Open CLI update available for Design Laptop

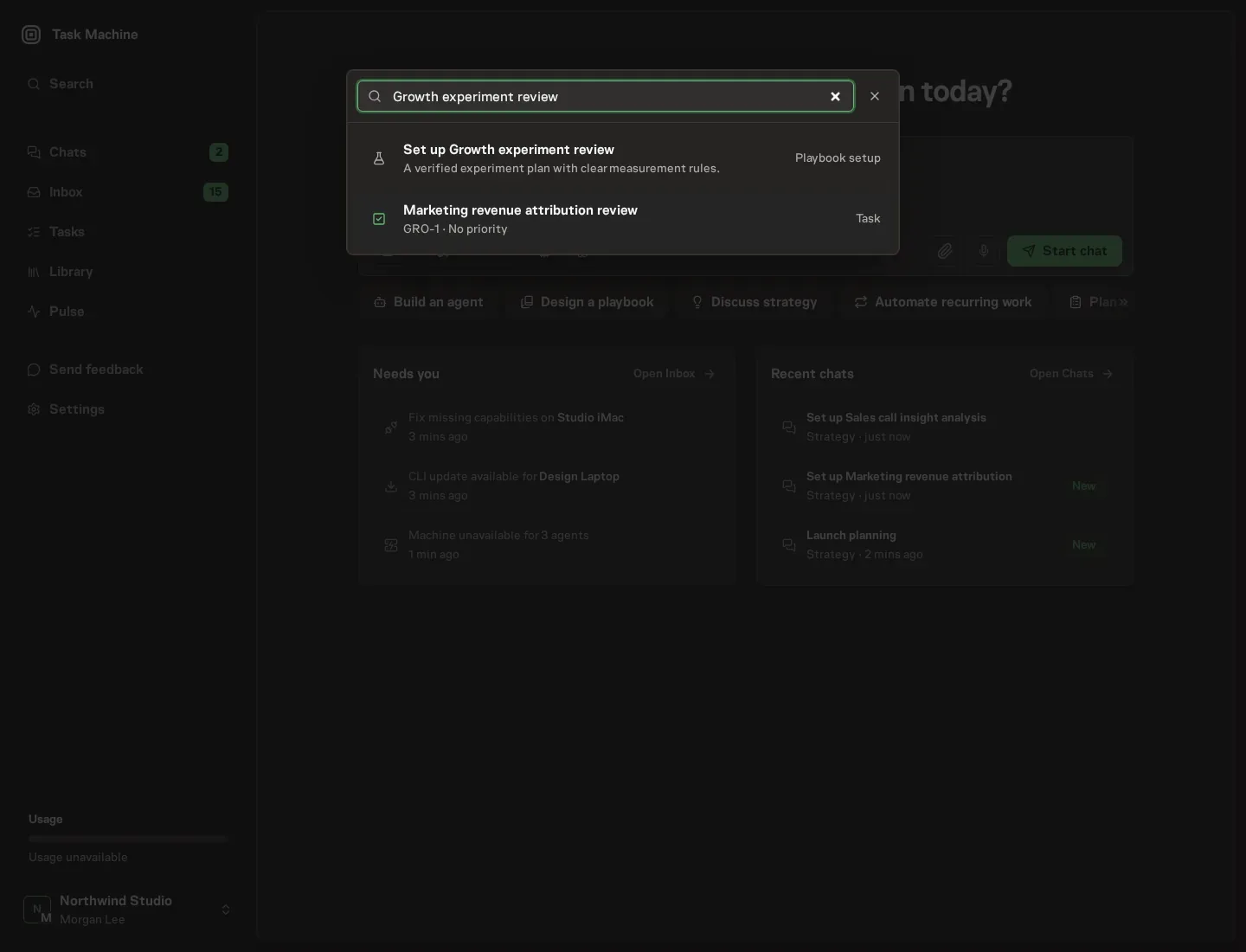coord(547,486)
